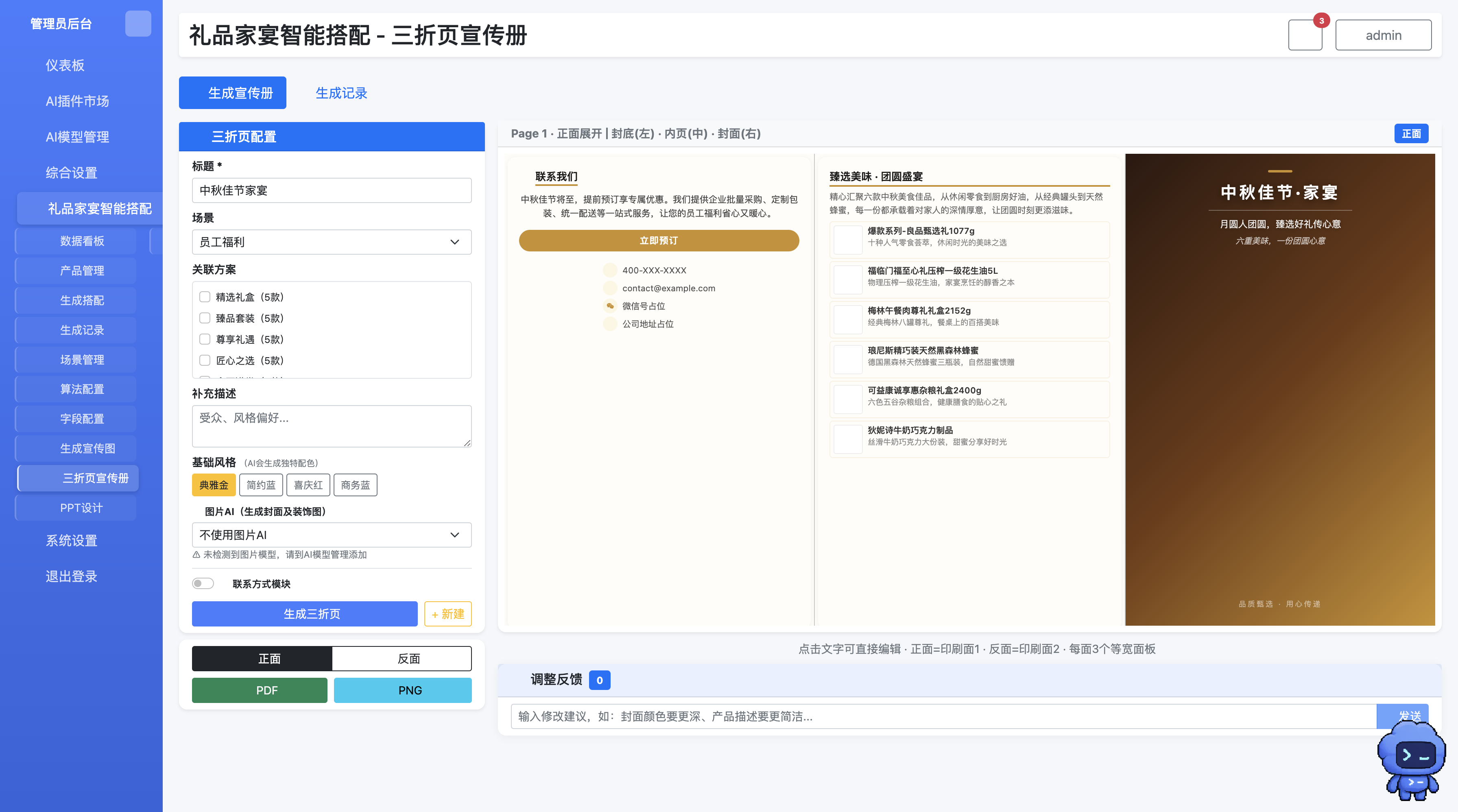Select the 喜庆红 base style swatch

(308, 485)
